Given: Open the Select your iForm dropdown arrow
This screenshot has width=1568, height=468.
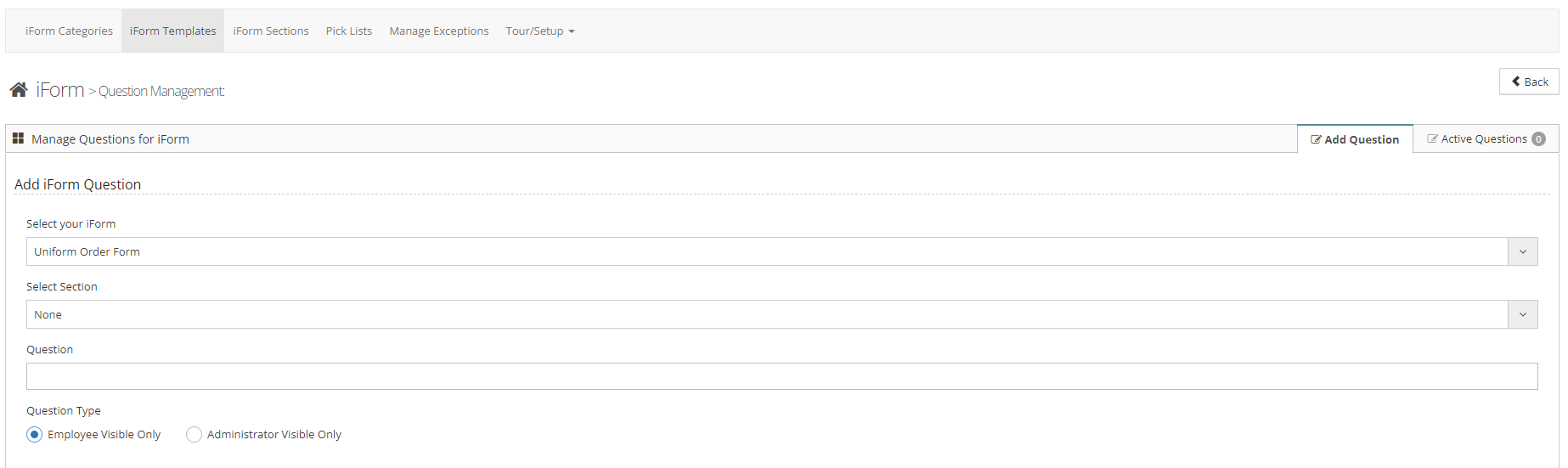Looking at the screenshot, I should point(1522,252).
